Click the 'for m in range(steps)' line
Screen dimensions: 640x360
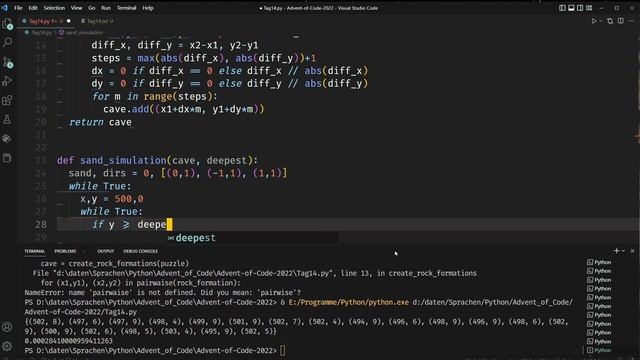[x=155, y=96]
